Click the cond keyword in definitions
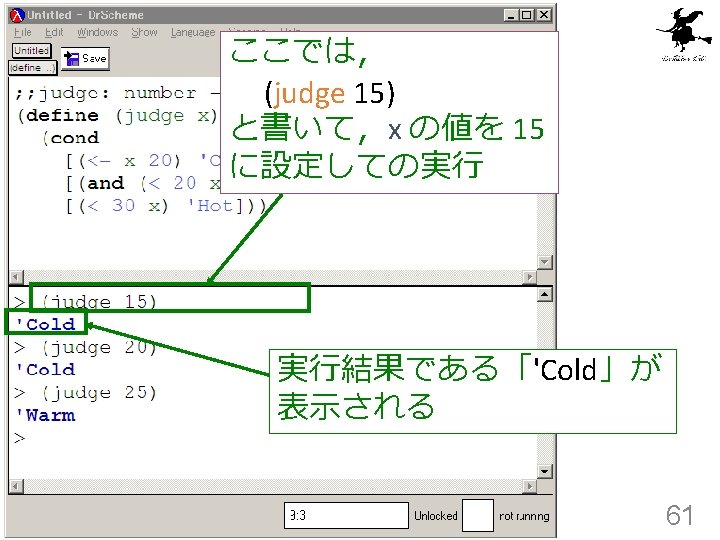Viewport: 720px width, 540px height. click(x=75, y=138)
